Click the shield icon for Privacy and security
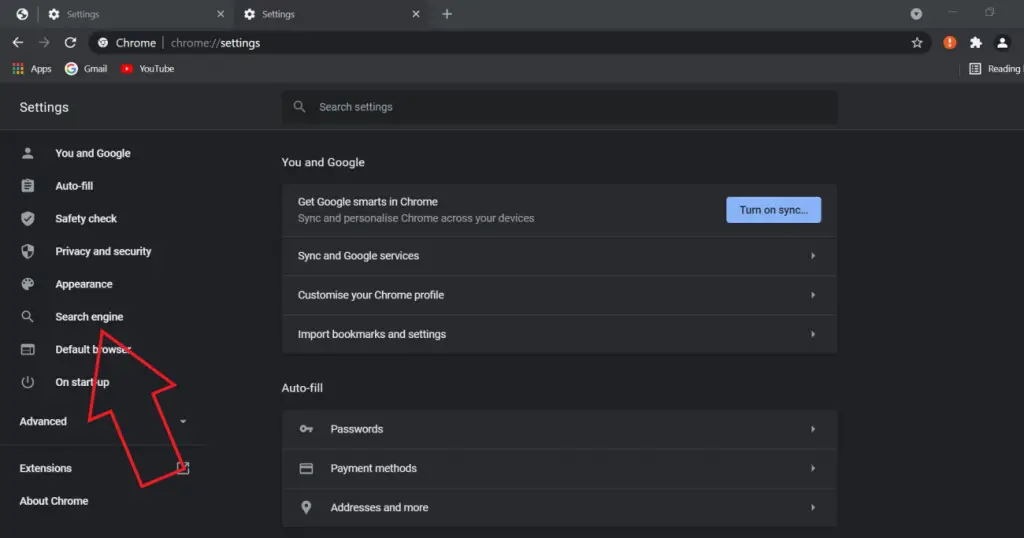This screenshot has height=538, width=1024. pos(27,251)
